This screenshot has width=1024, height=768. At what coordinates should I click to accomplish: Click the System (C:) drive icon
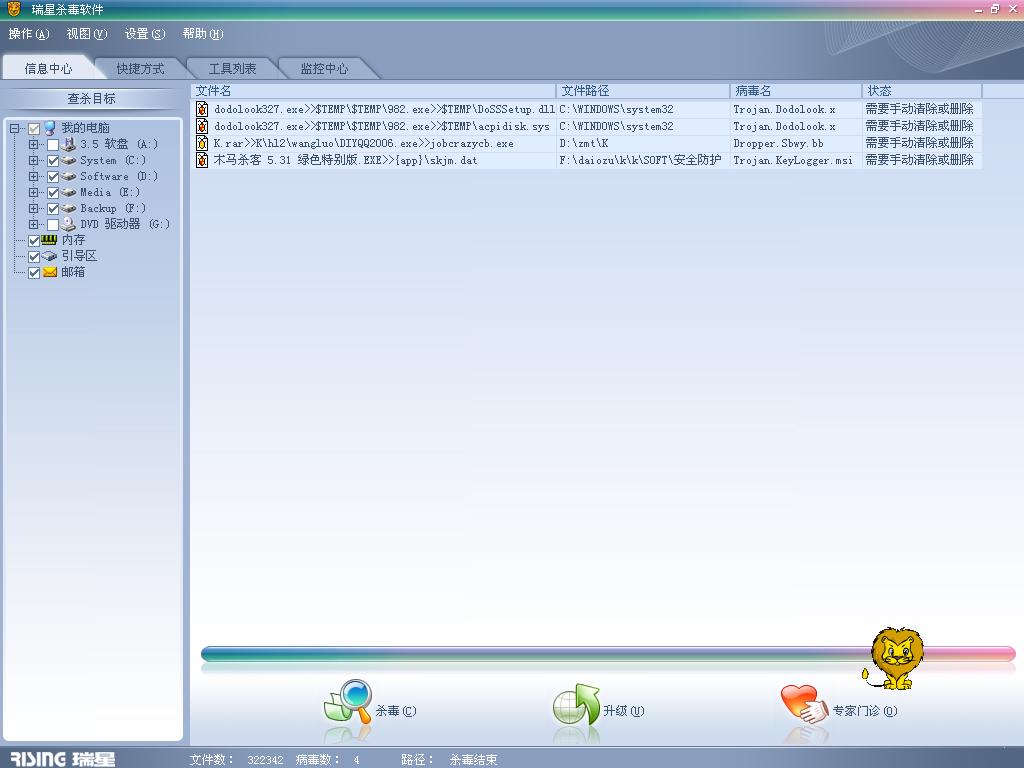69,160
